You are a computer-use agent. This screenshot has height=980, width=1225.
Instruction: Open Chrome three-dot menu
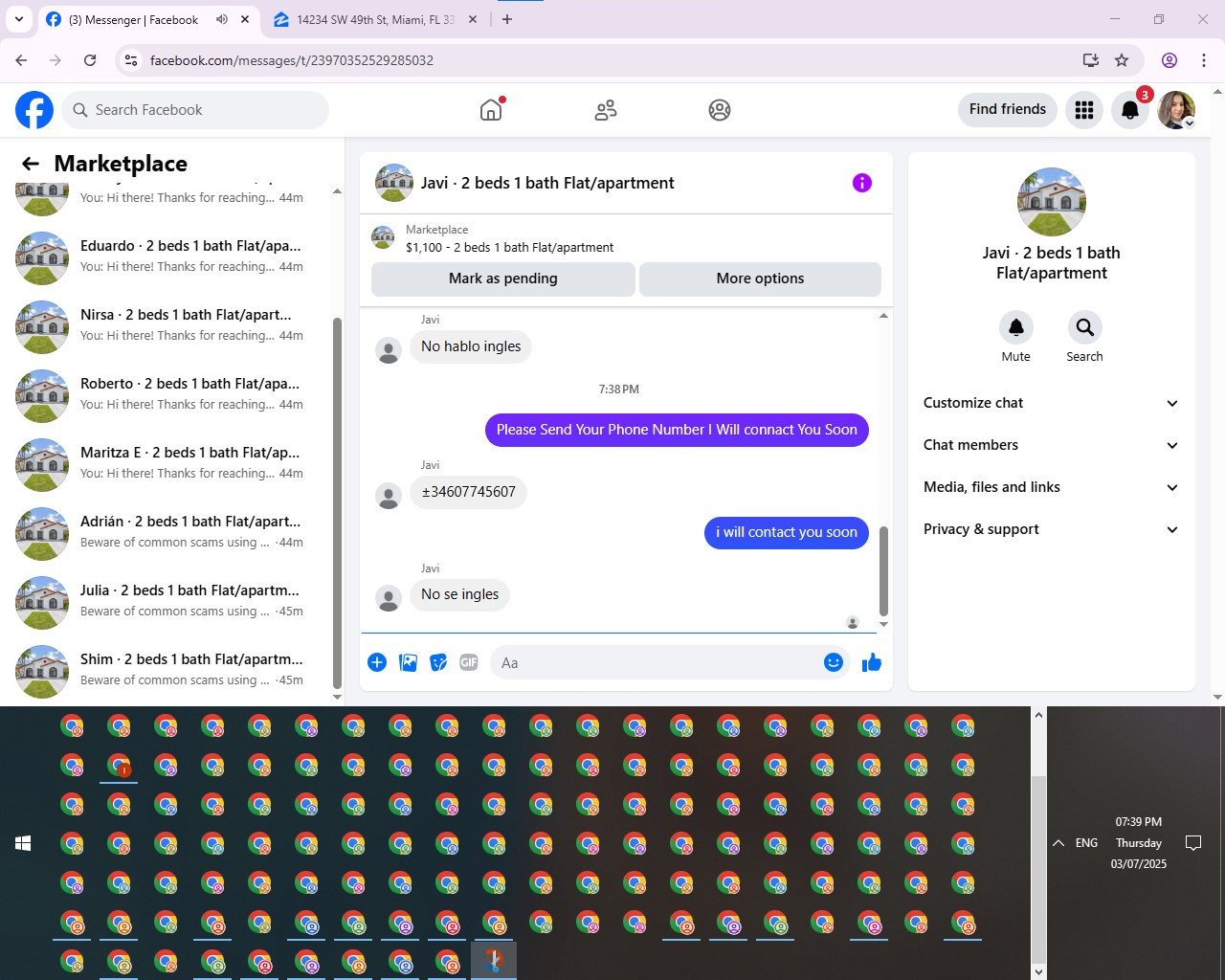point(1204,60)
